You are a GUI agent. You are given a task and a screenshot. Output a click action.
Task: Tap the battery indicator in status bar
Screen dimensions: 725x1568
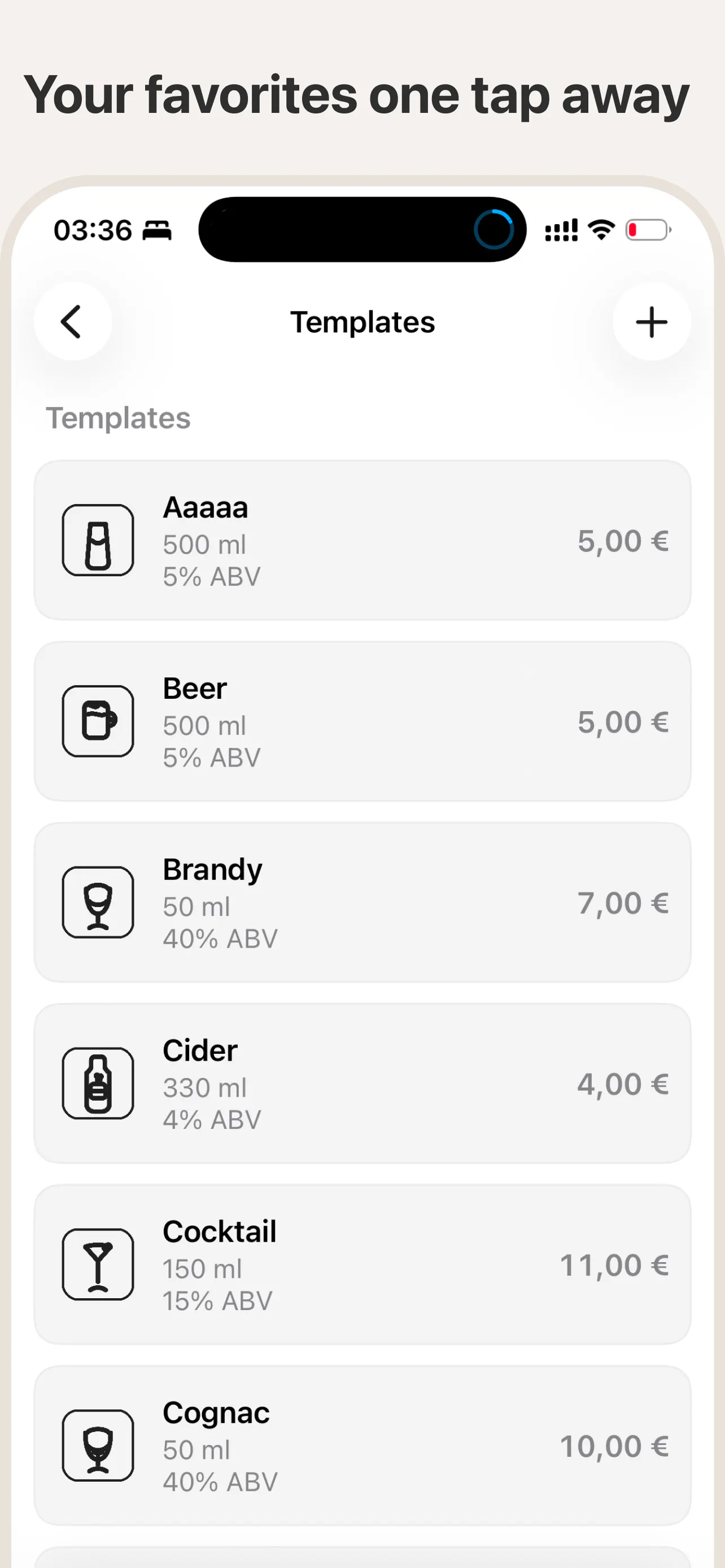pos(648,230)
